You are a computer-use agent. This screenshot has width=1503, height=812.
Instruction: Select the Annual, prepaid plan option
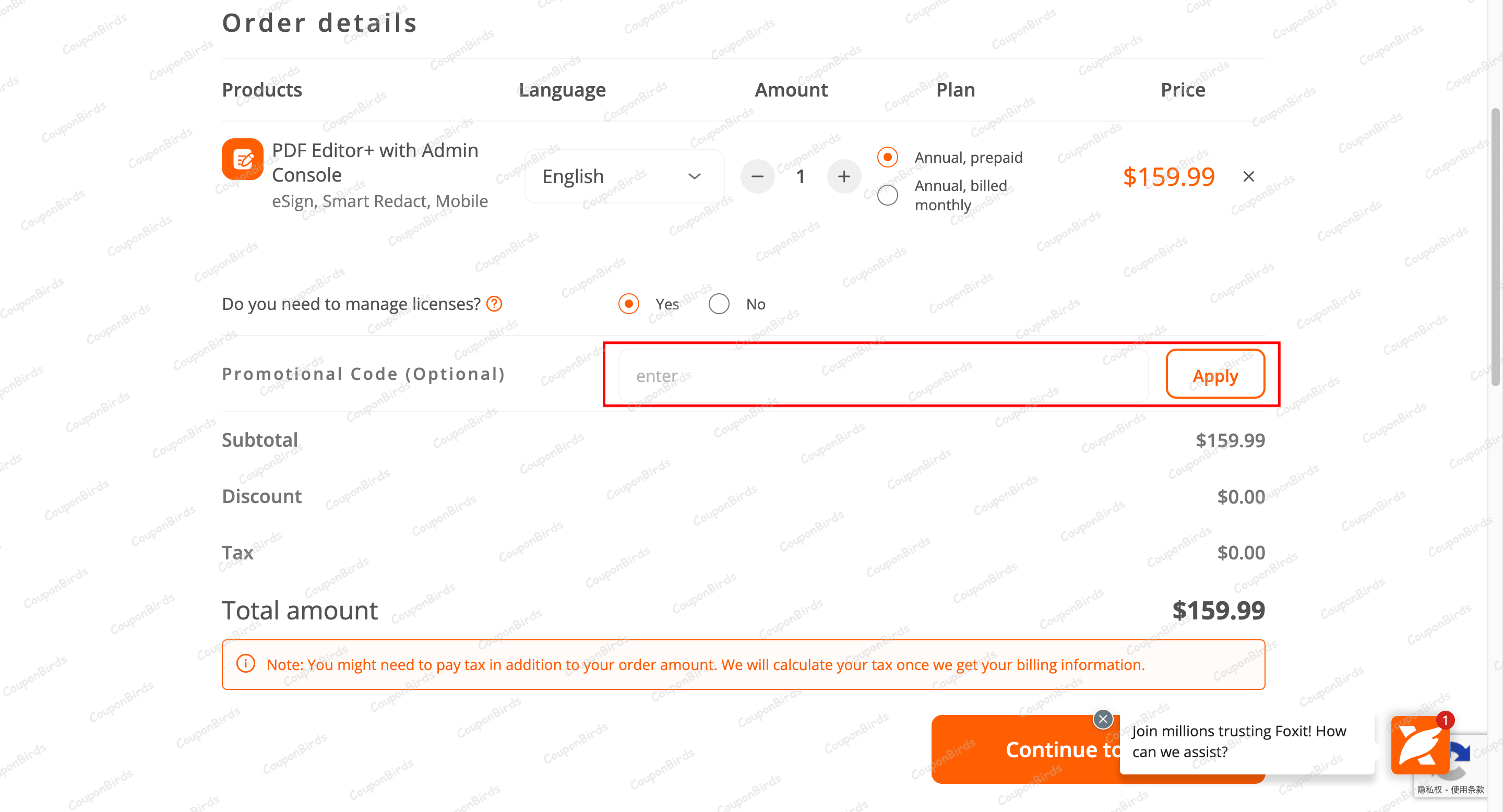(x=887, y=157)
